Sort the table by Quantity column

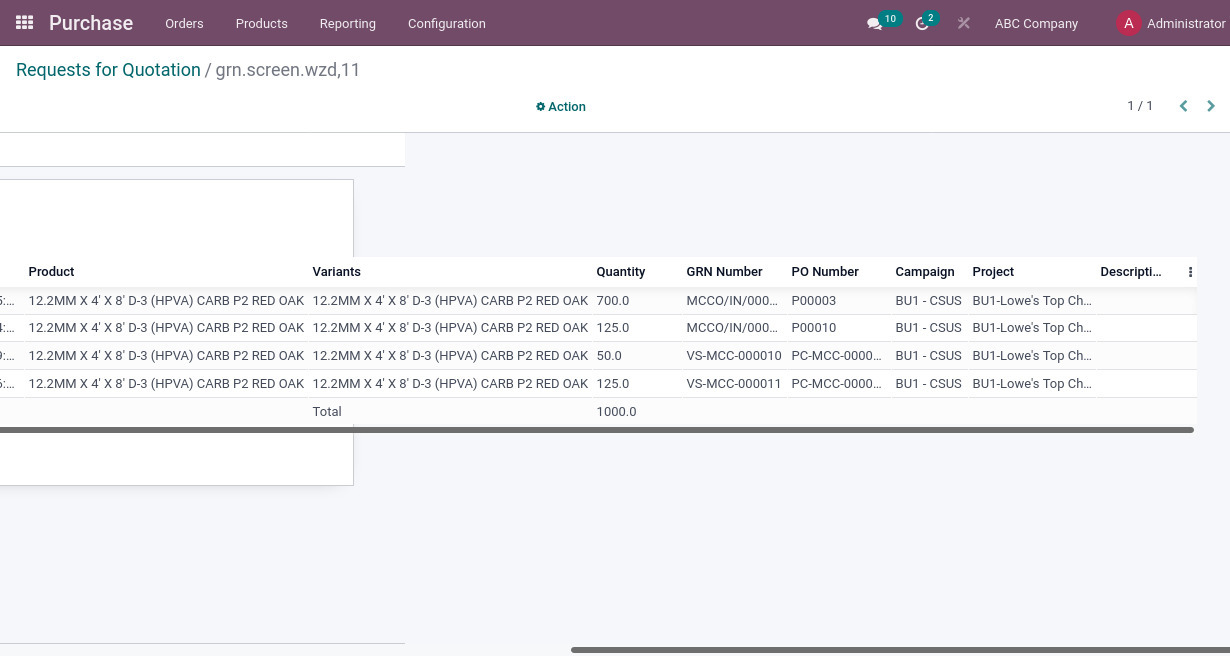(x=620, y=271)
